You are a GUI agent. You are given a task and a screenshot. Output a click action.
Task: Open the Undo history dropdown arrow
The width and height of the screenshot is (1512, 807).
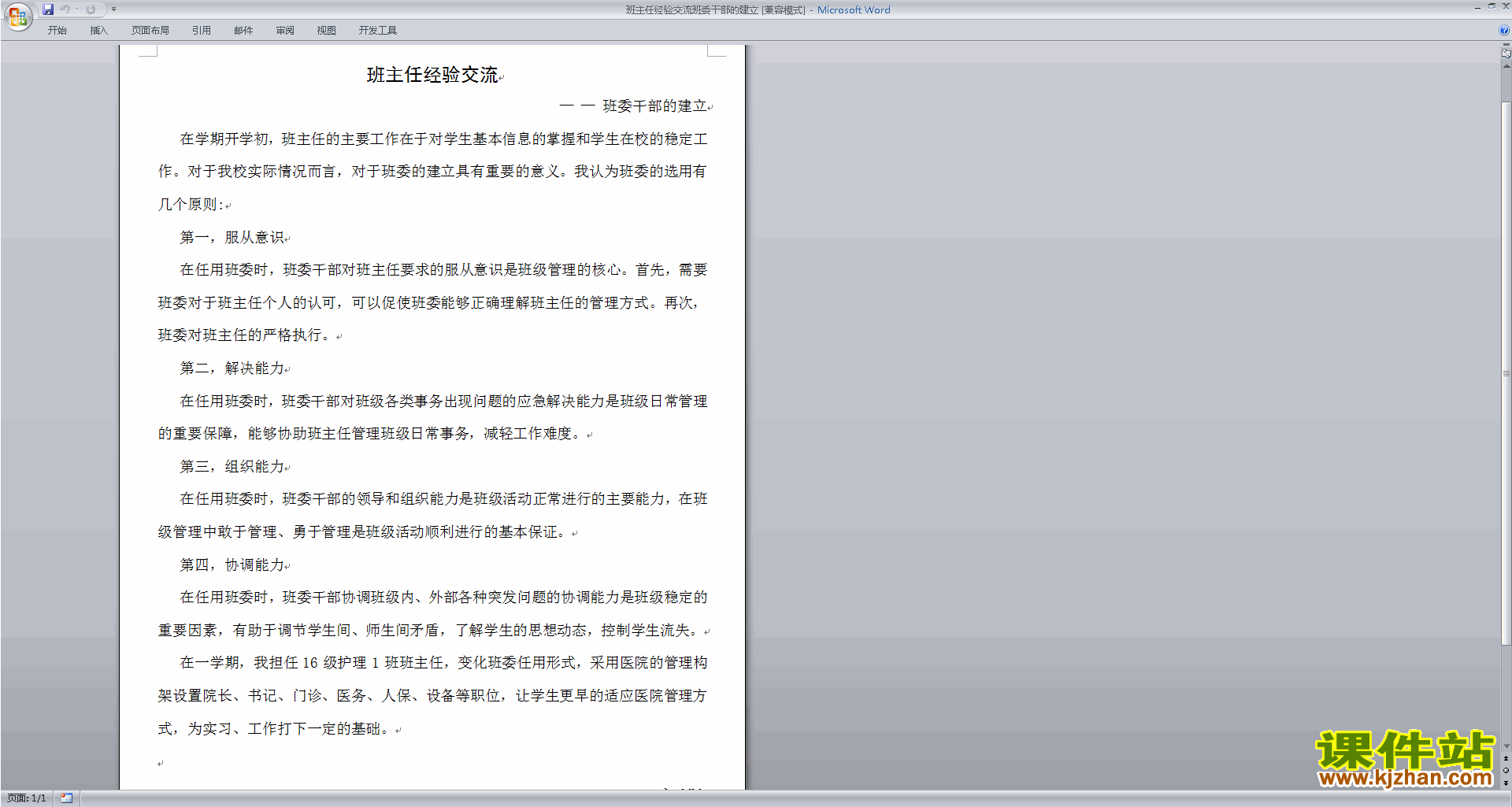click(x=76, y=9)
